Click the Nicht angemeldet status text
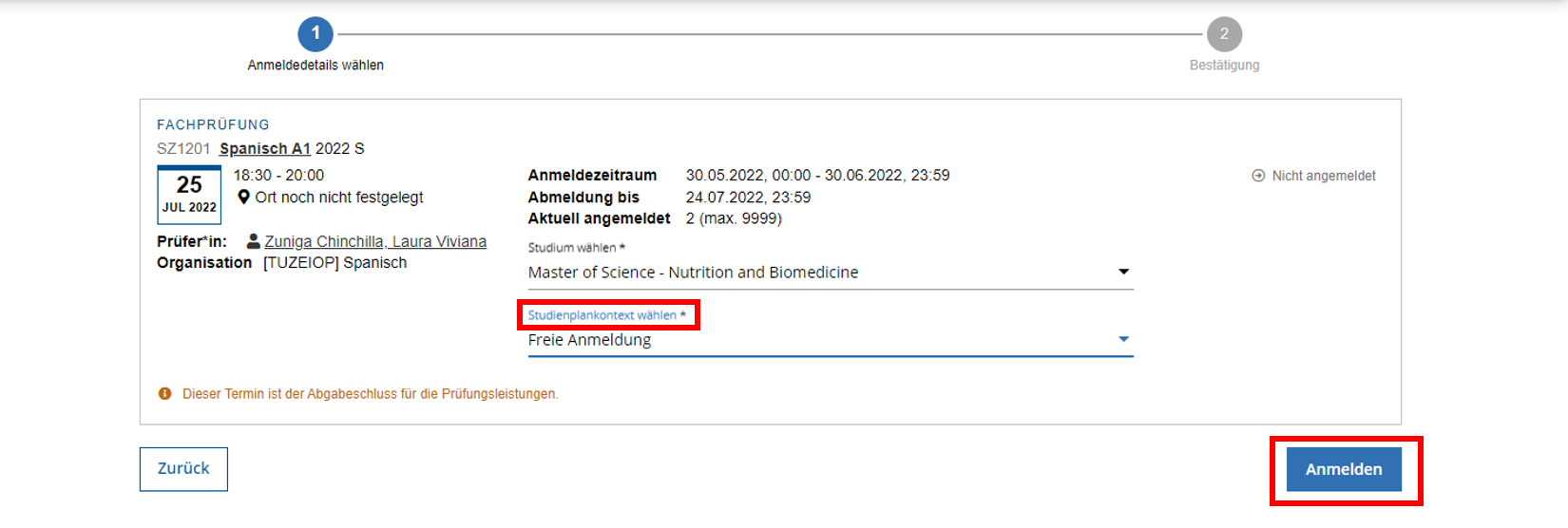The width and height of the screenshot is (1568, 528). 1324,176
